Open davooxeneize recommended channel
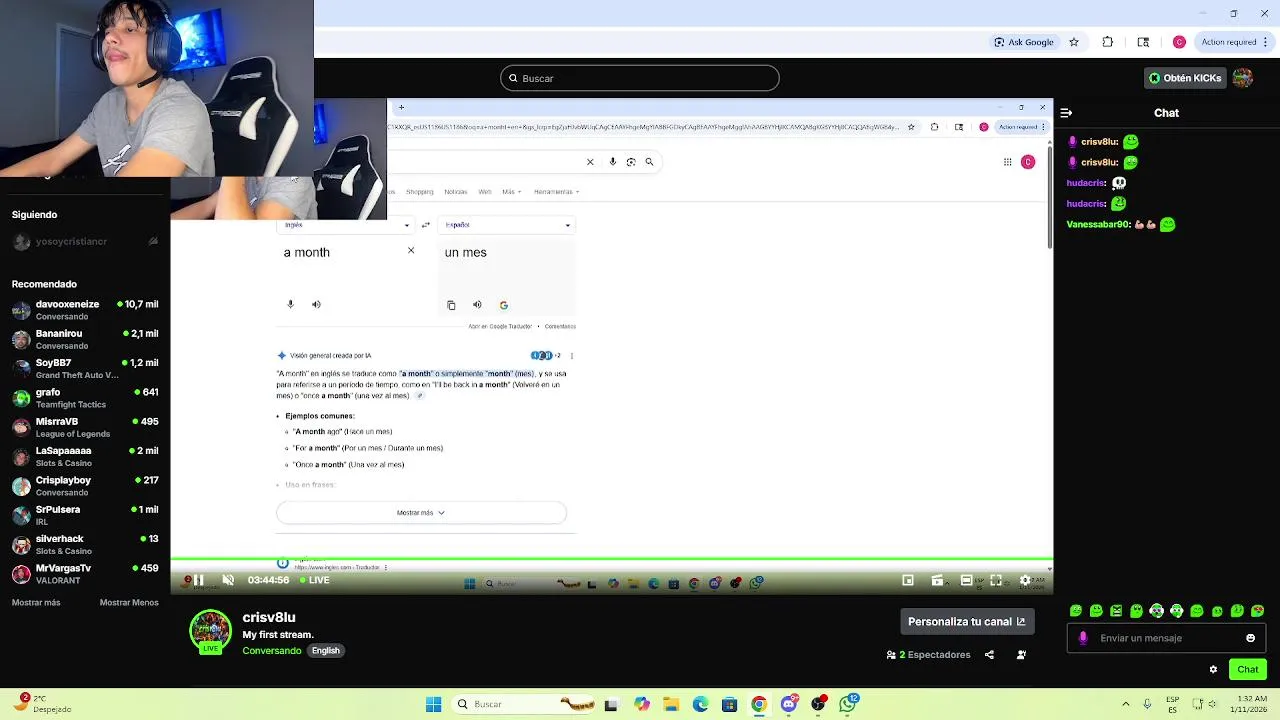1280x720 pixels. click(85, 310)
